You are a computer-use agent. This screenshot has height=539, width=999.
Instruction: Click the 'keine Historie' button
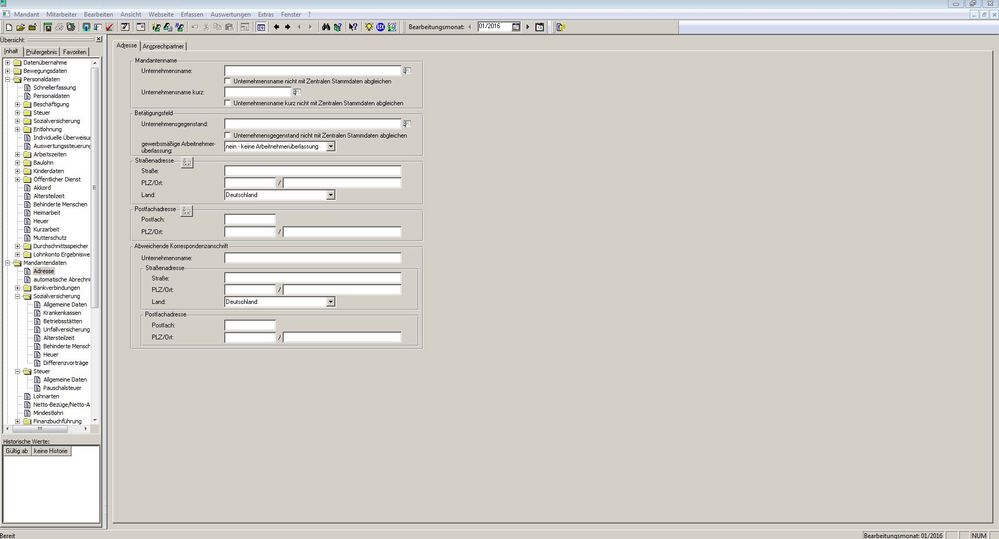tap(50, 451)
